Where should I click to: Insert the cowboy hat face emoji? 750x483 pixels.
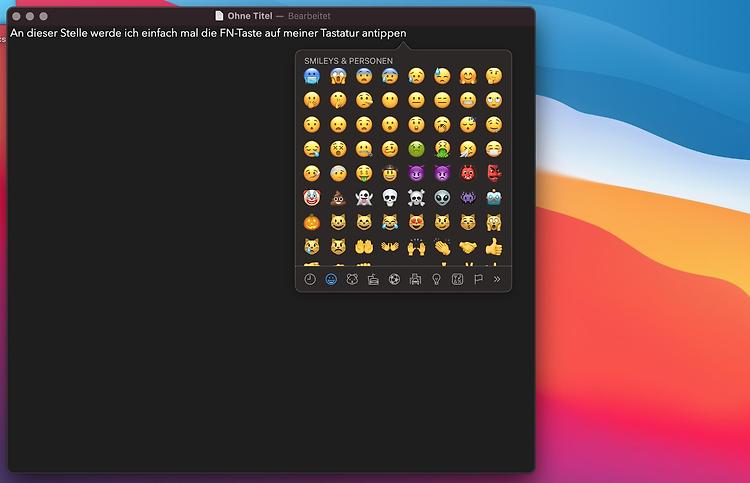point(390,174)
